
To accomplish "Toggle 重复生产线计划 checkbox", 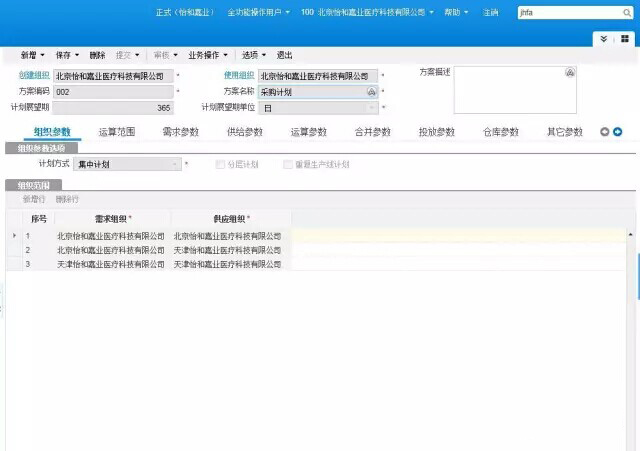I will coord(288,164).
